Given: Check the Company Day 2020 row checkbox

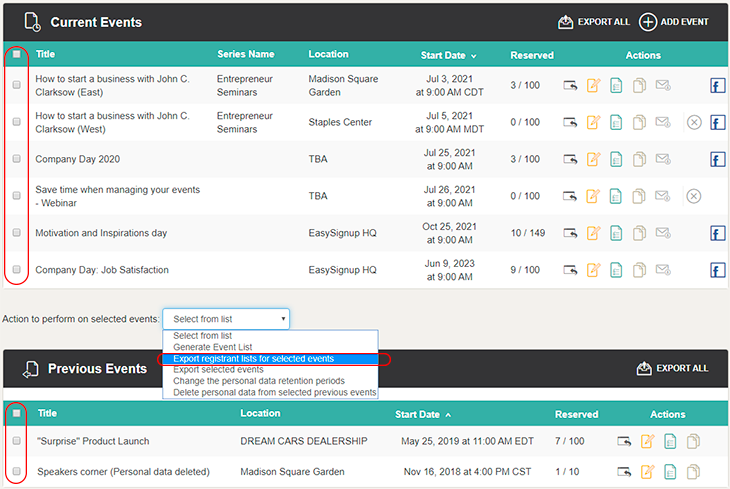Looking at the screenshot, I should point(17,159).
